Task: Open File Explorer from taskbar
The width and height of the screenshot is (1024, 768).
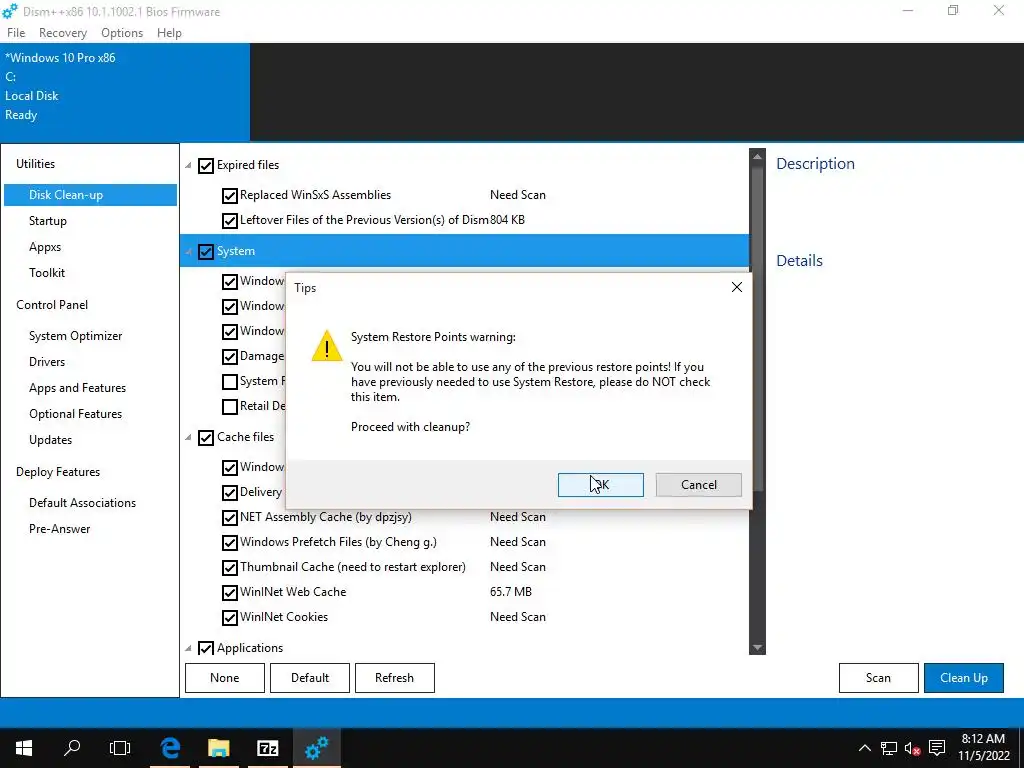Action: [219, 748]
